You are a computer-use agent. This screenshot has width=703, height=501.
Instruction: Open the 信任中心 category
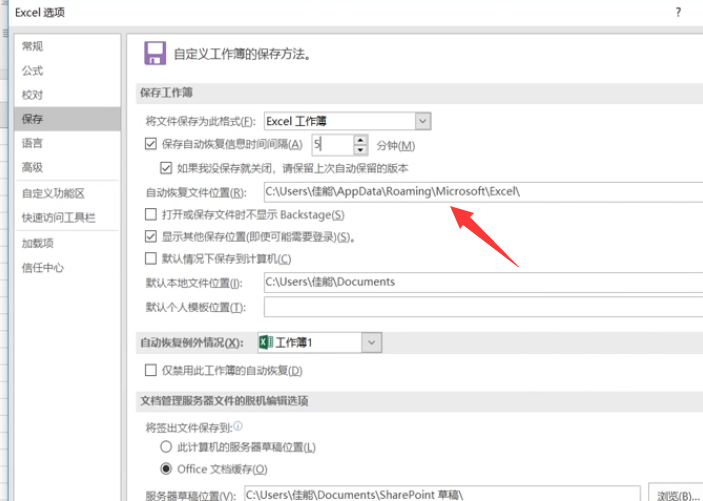43,268
